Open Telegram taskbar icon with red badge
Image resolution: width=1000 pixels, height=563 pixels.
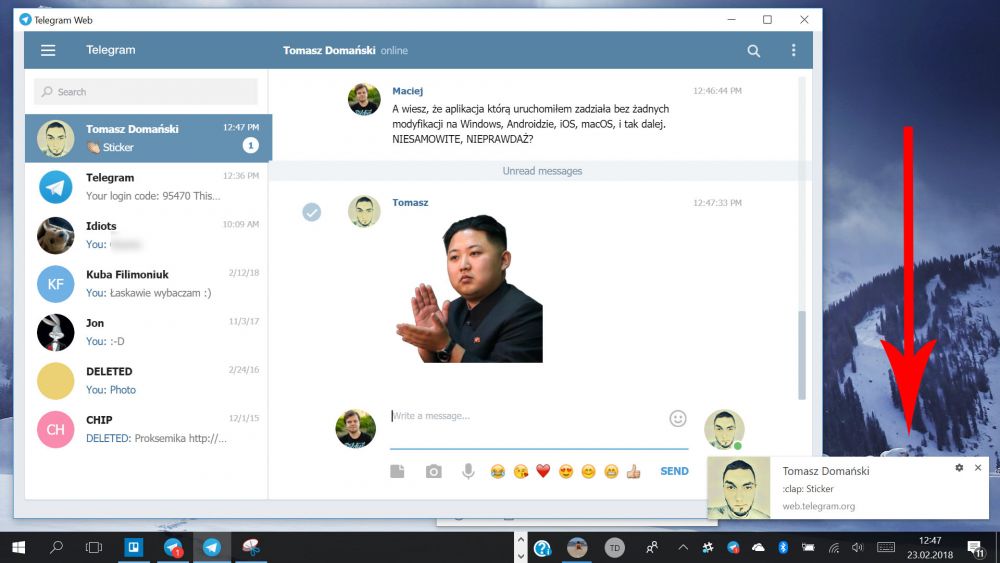(x=173, y=547)
